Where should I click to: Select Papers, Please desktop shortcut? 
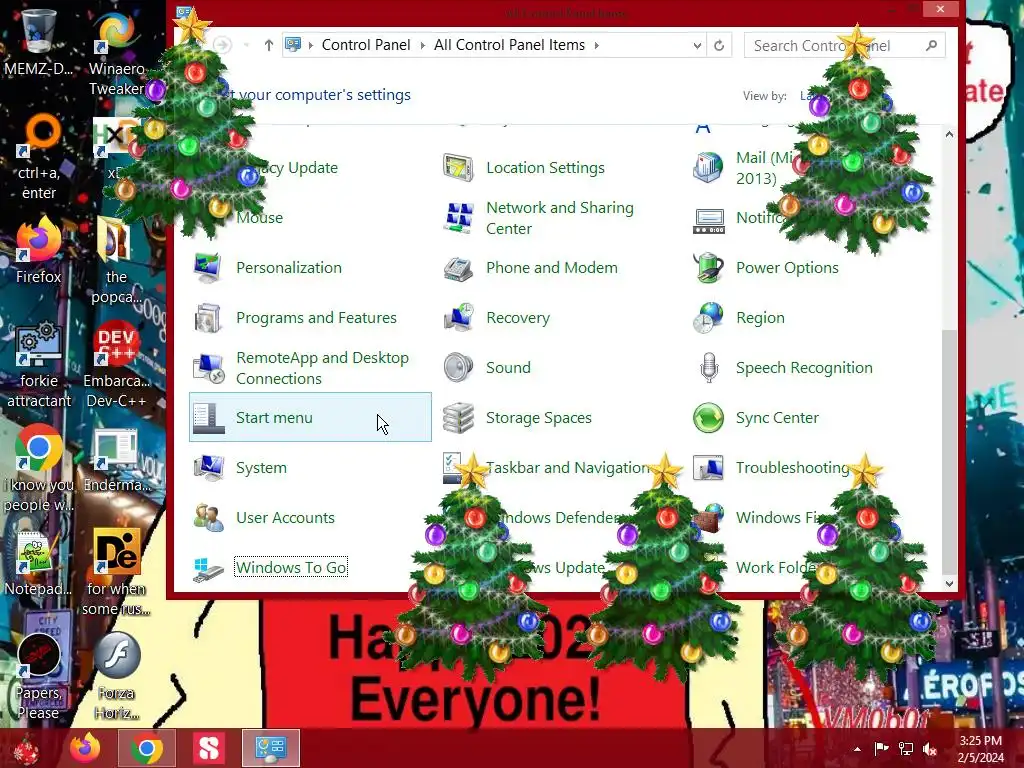tap(38, 677)
